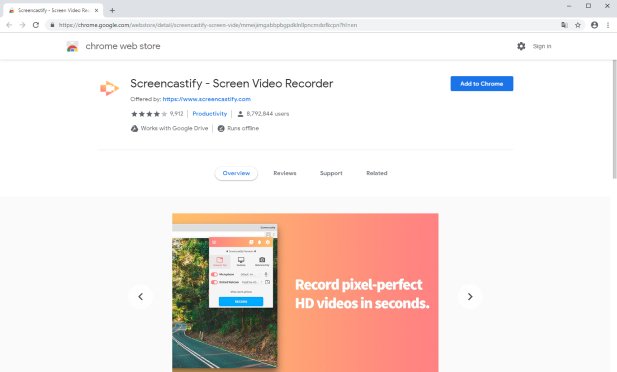Switch to the Reviews tab

click(285, 173)
